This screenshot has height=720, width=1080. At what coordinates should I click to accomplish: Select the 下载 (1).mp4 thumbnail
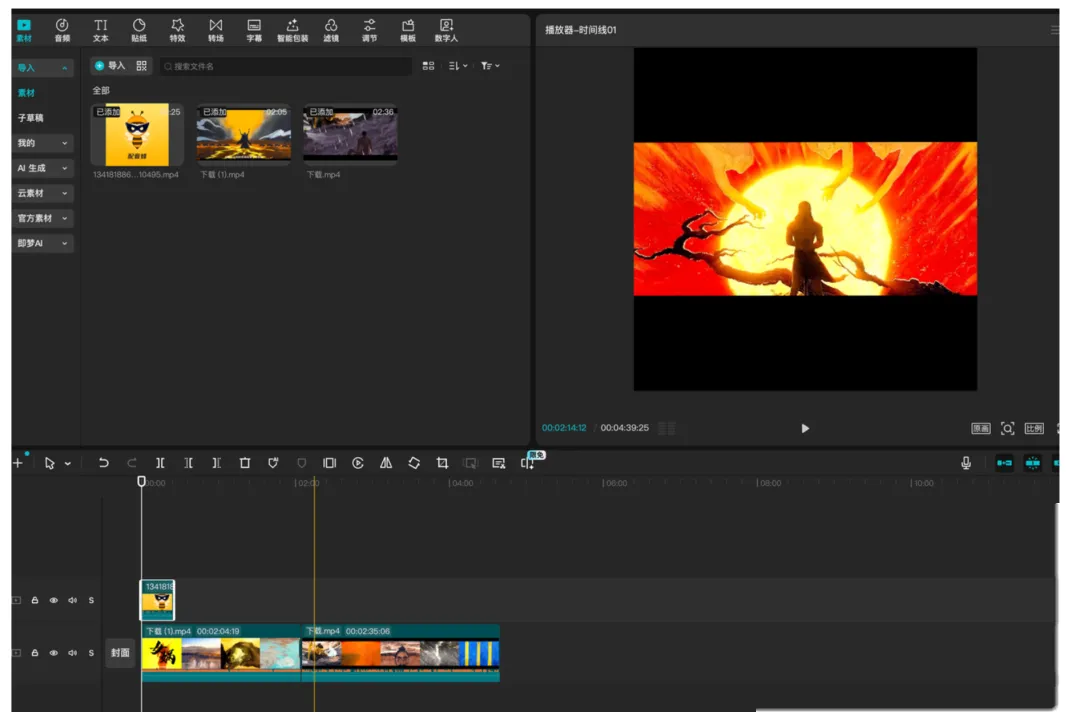243,134
